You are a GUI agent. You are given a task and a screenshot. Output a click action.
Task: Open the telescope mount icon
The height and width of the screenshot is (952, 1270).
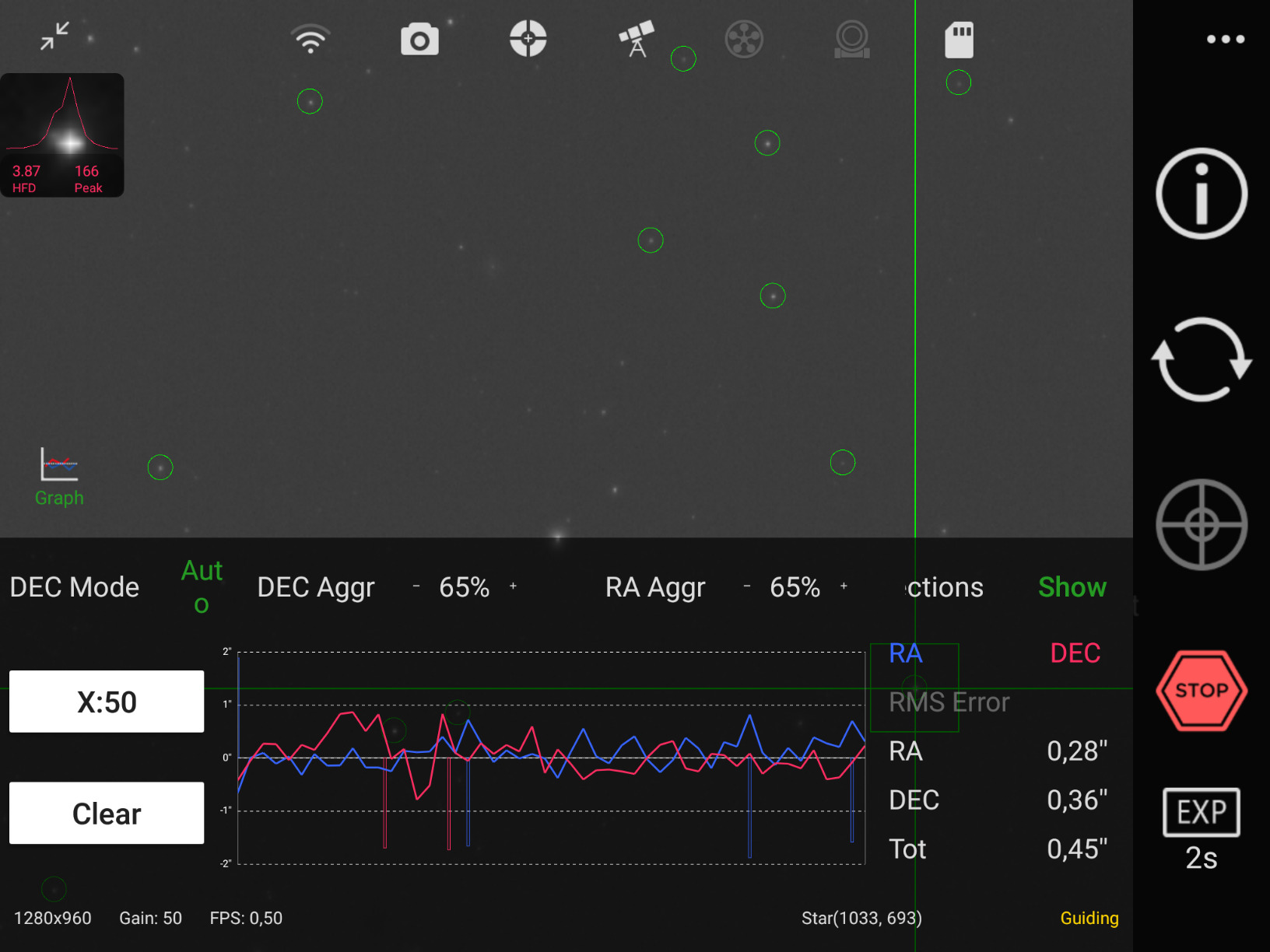coord(637,39)
